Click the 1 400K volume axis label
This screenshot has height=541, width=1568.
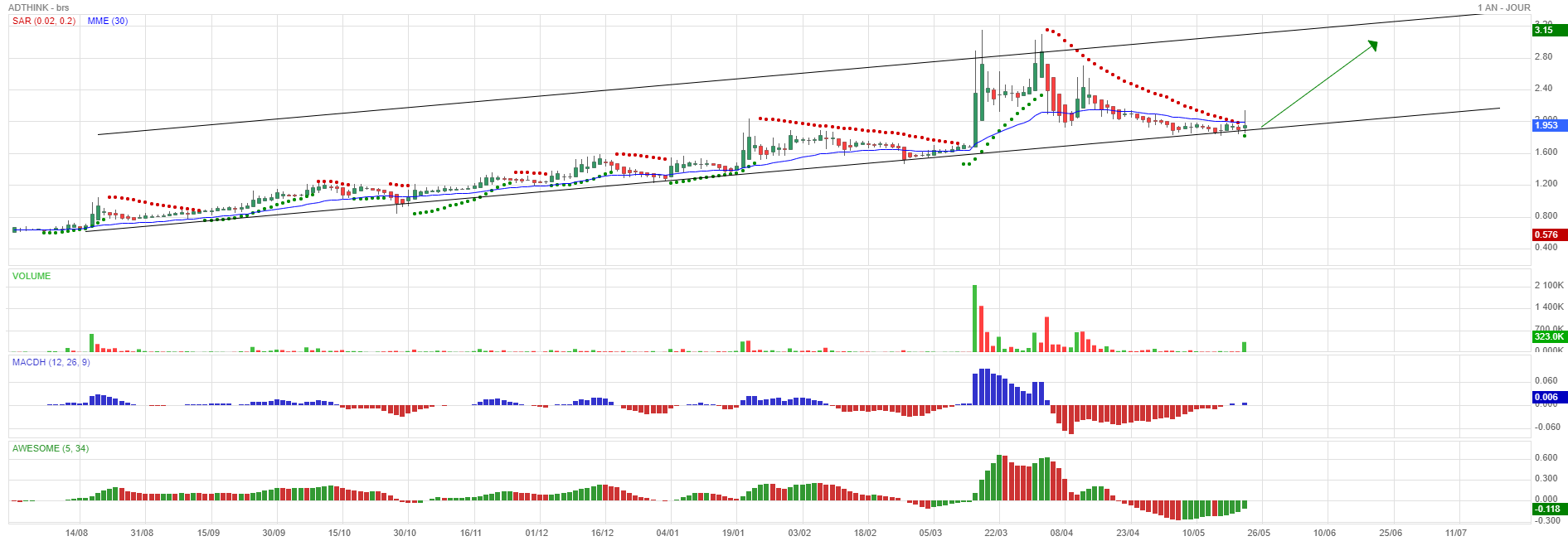[x=1549, y=307]
